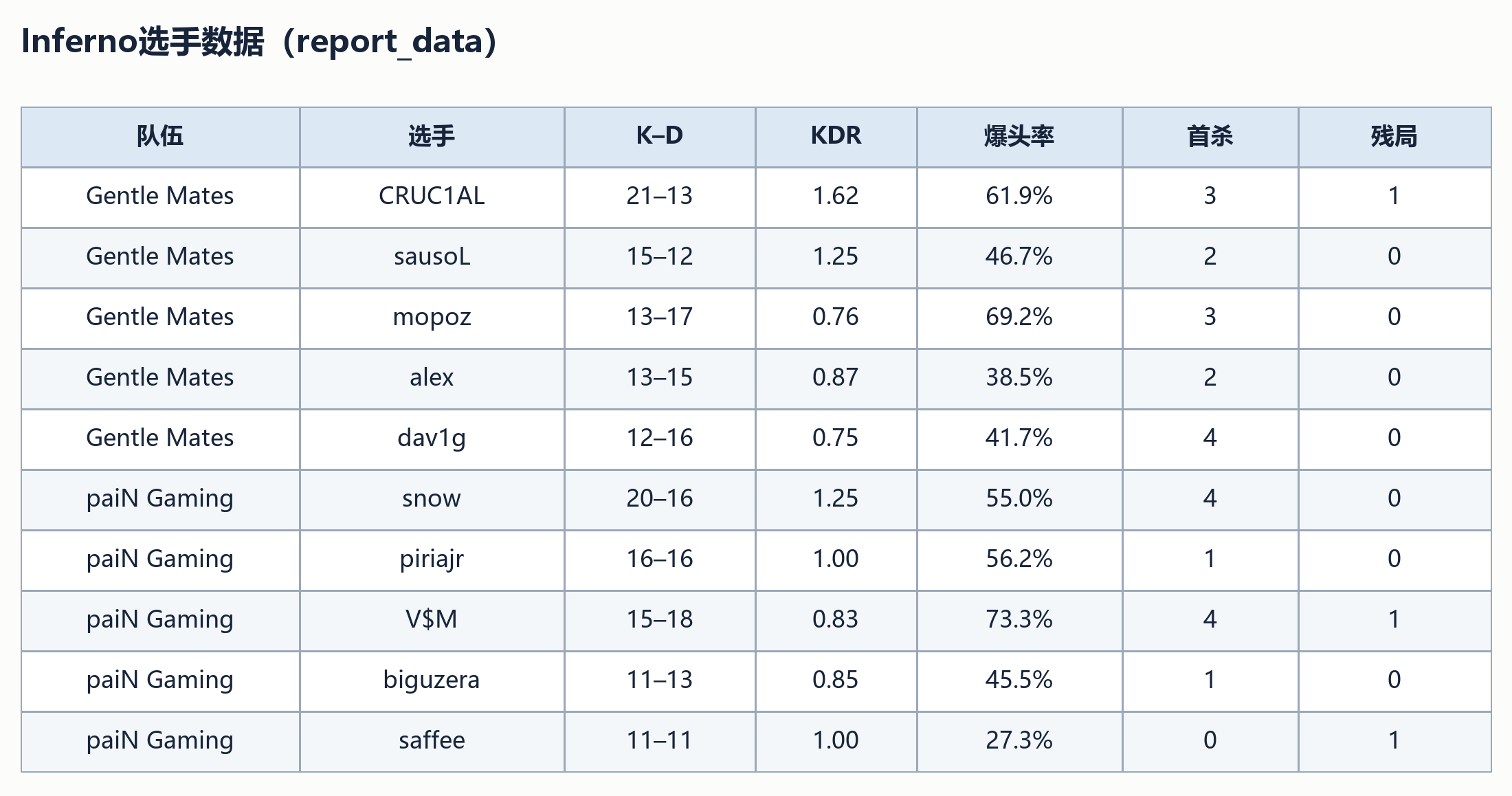Select the biguzera player name
Screen dimensions: 1512x796
pyautogui.click(x=432, y=681)
